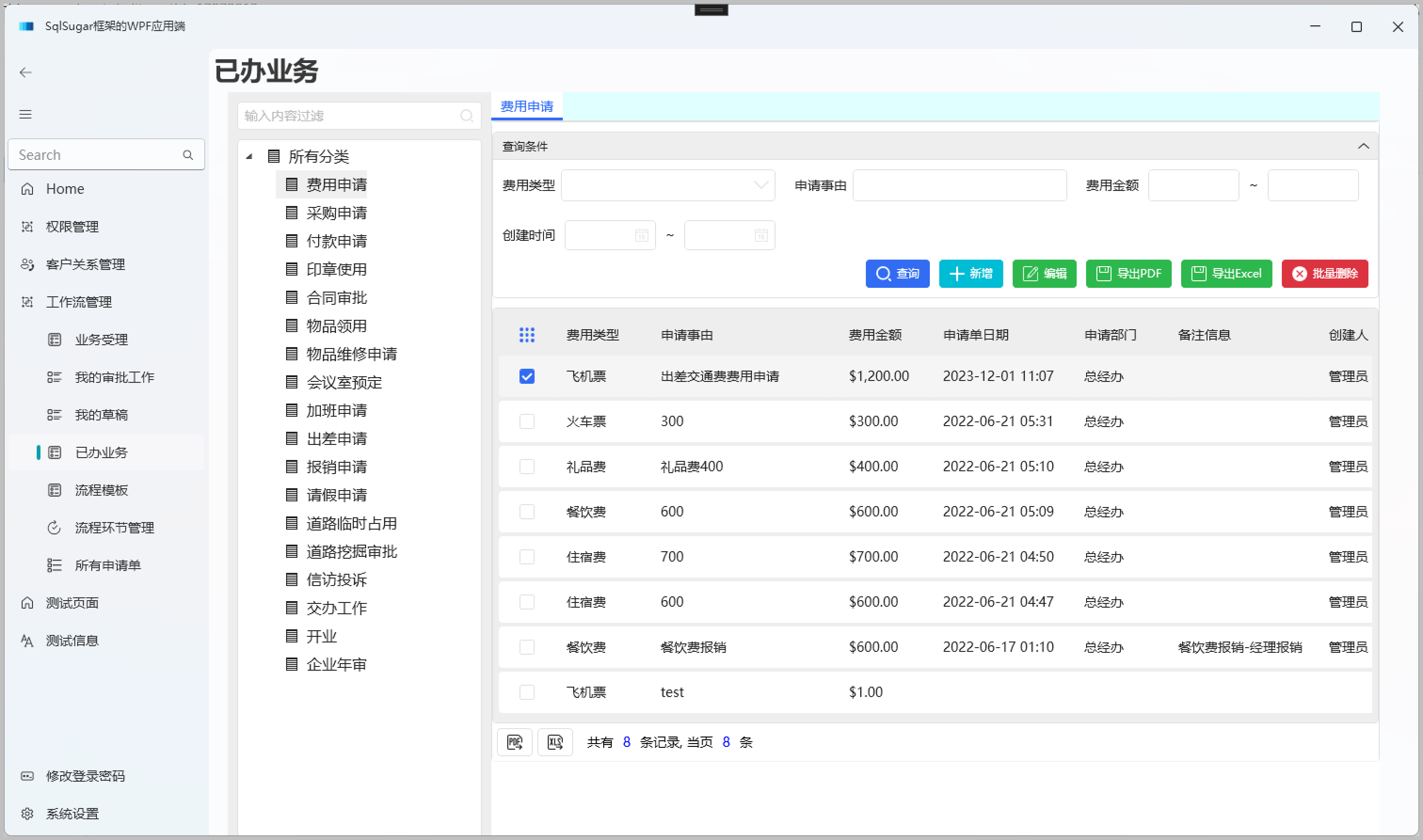Click the 测试信息 font icon
Viewport: 1423px width, 840px height.
tap(27, 641)
